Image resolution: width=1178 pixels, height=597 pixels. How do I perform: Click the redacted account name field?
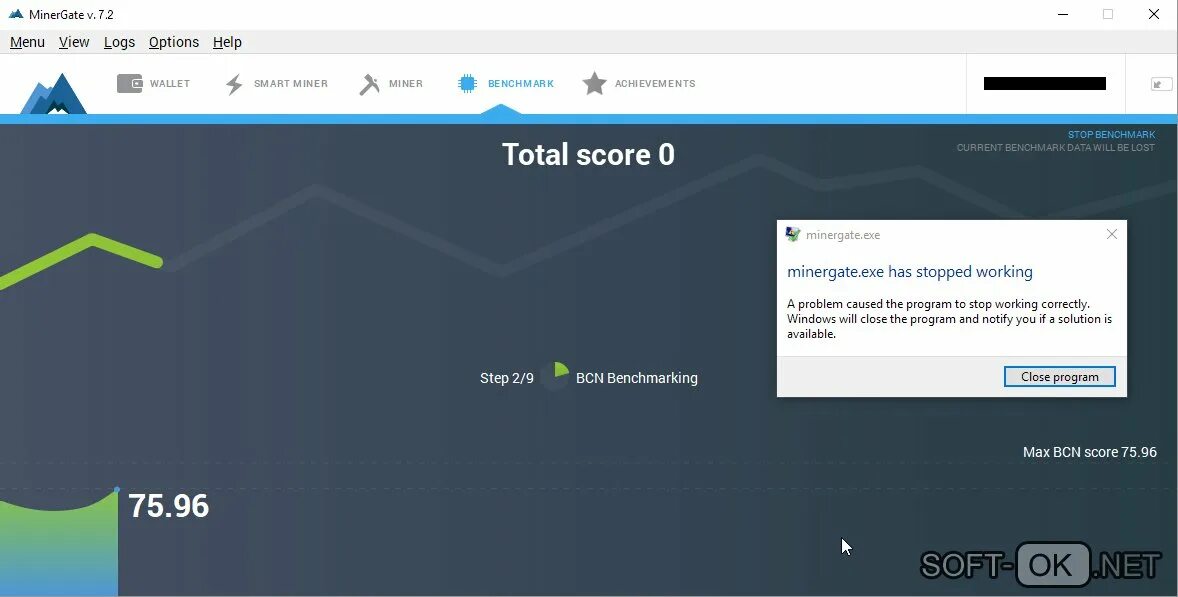pos(1044,83)
